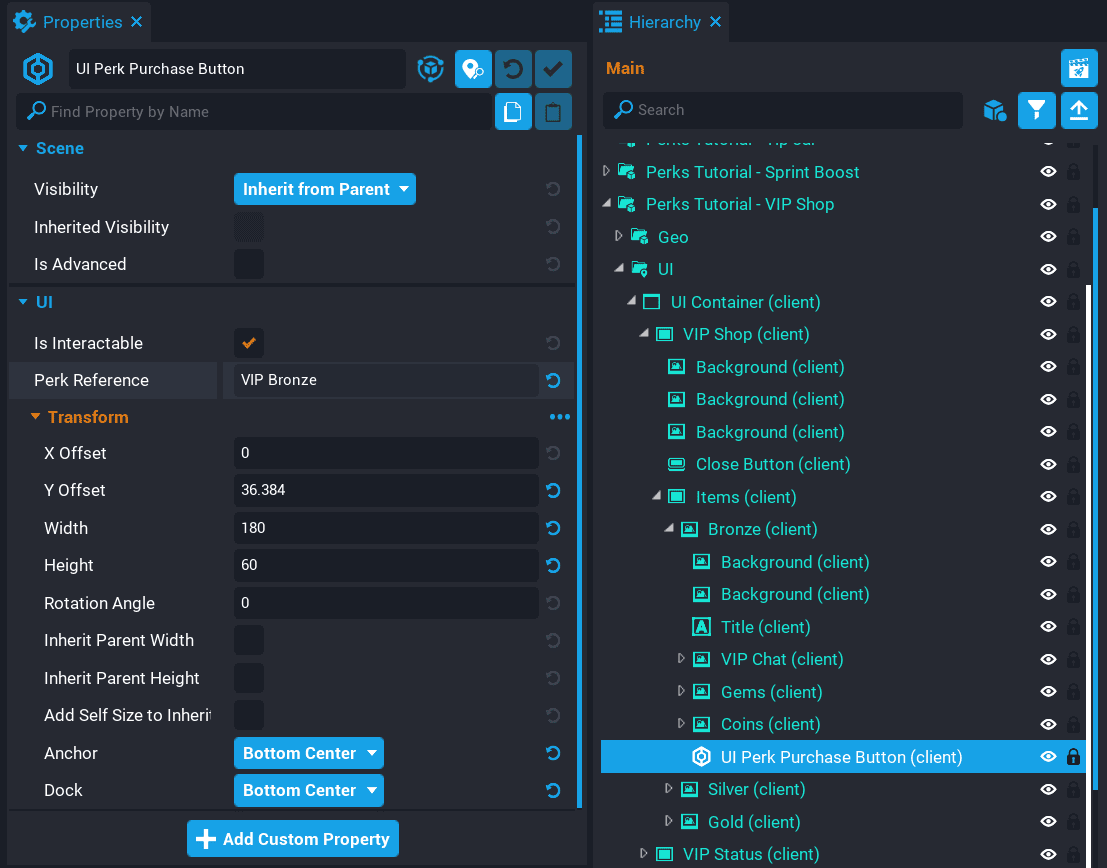This screenshot has width=1107, height=868.
Task: Click the Add Custom Property button
Action: (x=293, y=839)
